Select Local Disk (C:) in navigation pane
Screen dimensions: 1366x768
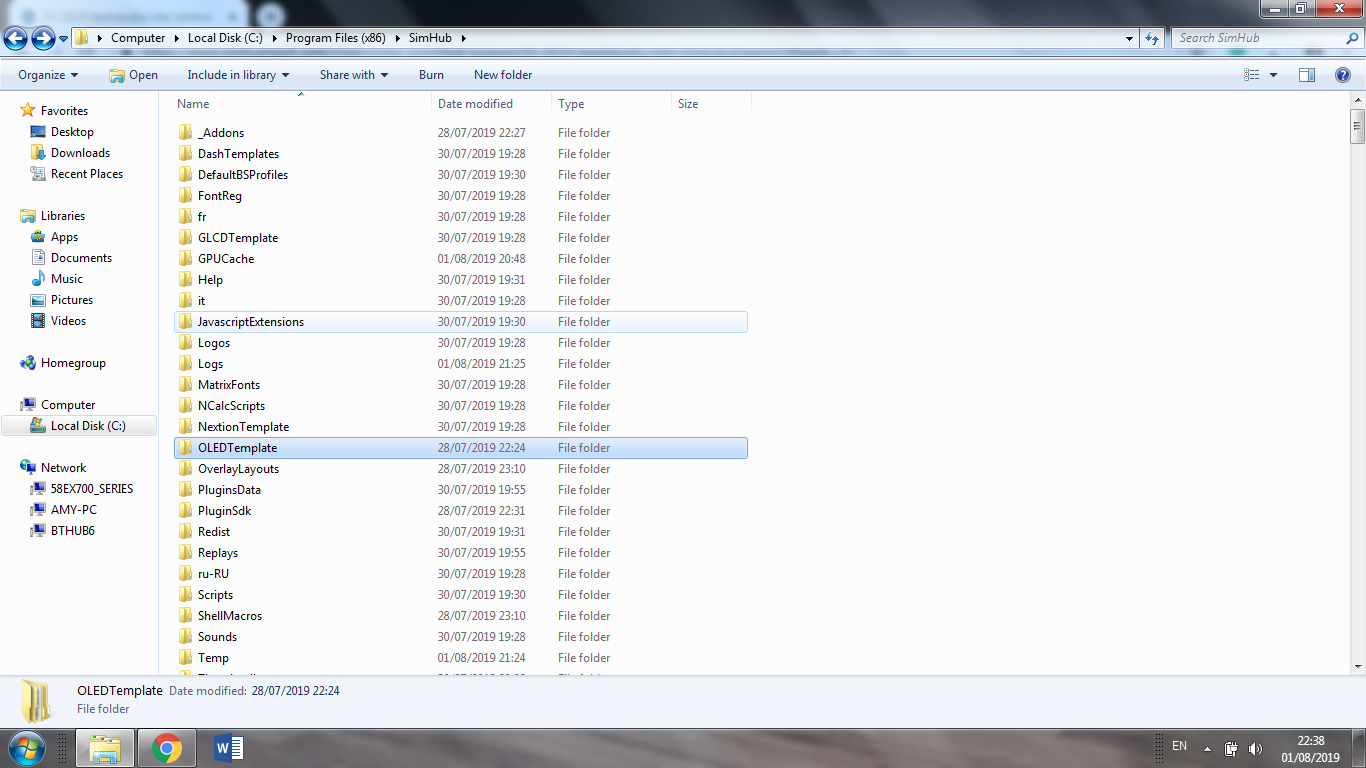point(79,426)
